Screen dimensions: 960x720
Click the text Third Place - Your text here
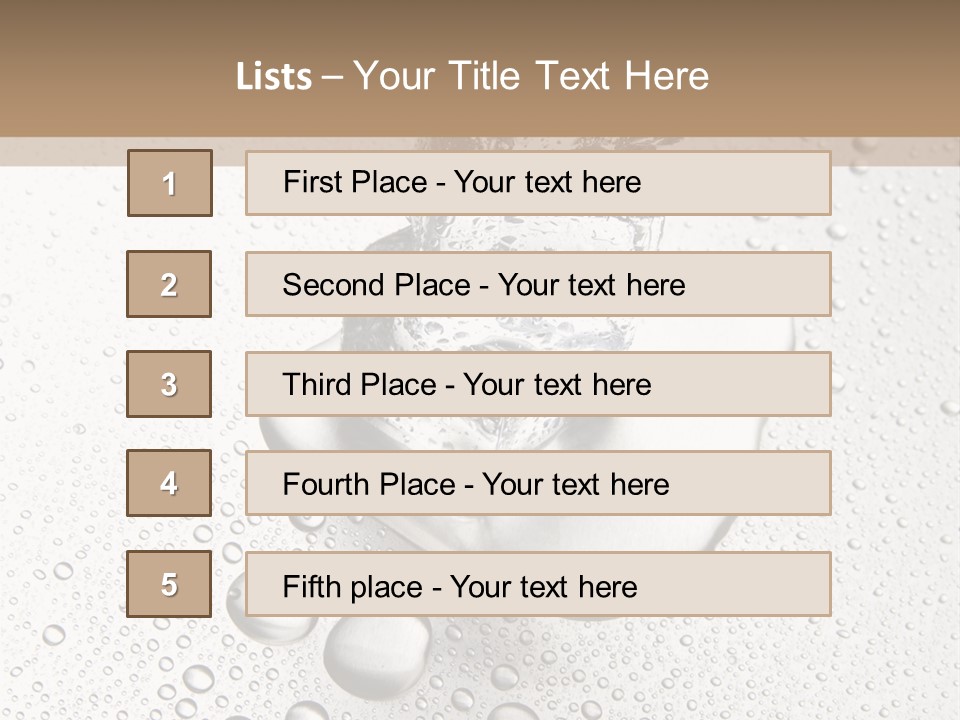467,384
